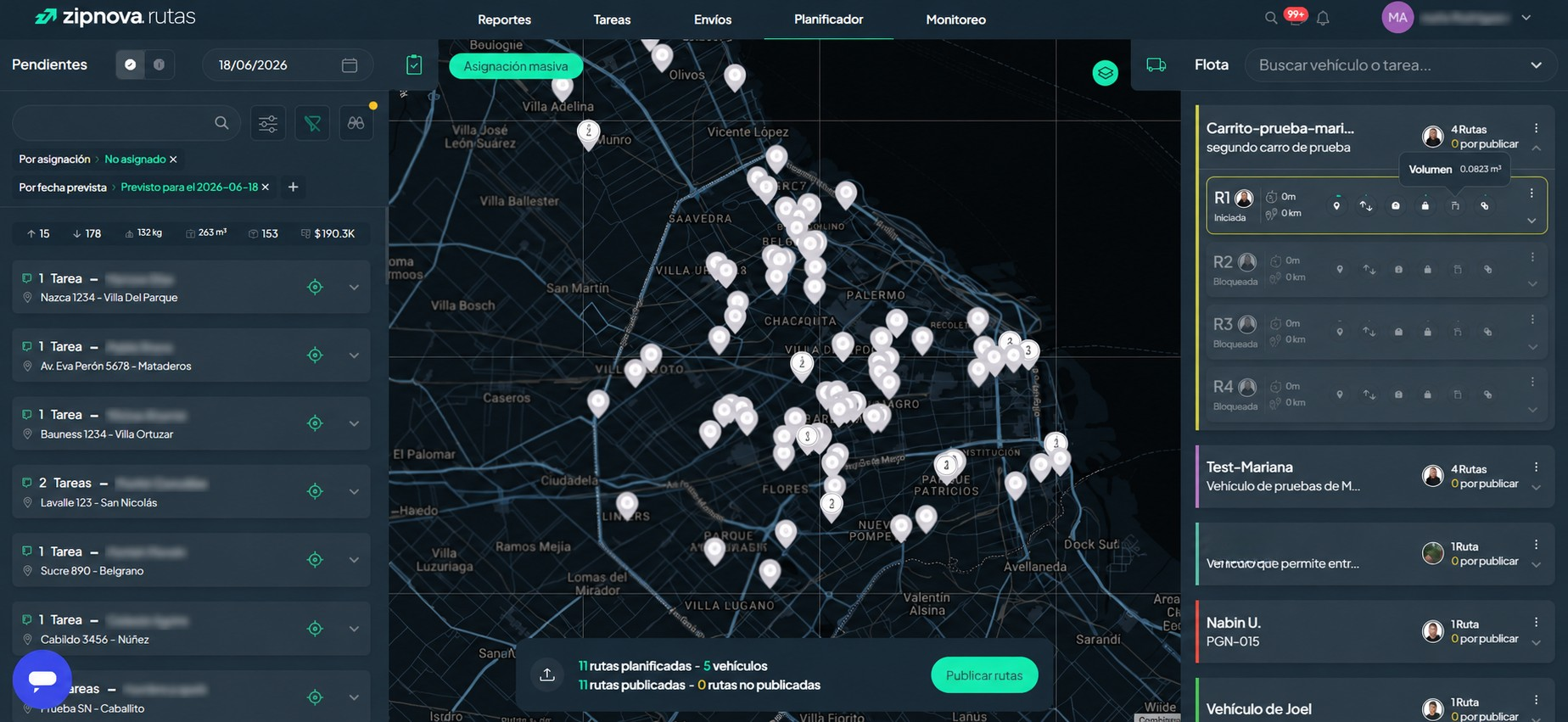This screenshot has width=1568, height=722.
Task: Open the Reportes menu
Action: (504, 20)
